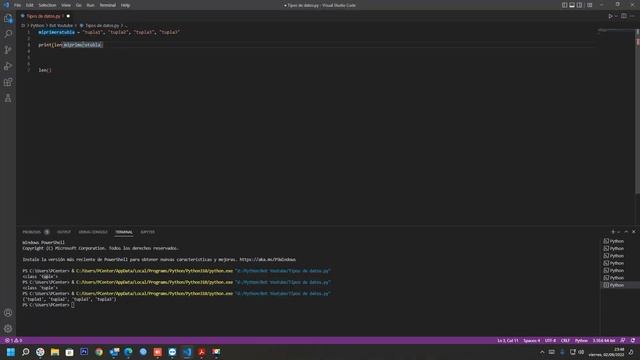Click the errors and warnings status indicator
640x360 pixels.
[13, 340]
